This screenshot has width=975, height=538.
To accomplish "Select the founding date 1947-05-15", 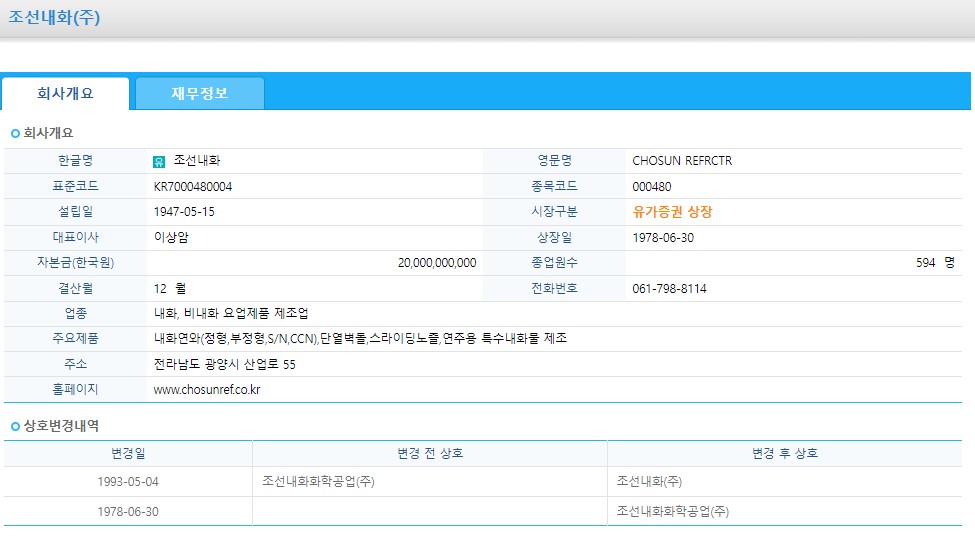I will [x=184, y=211].
